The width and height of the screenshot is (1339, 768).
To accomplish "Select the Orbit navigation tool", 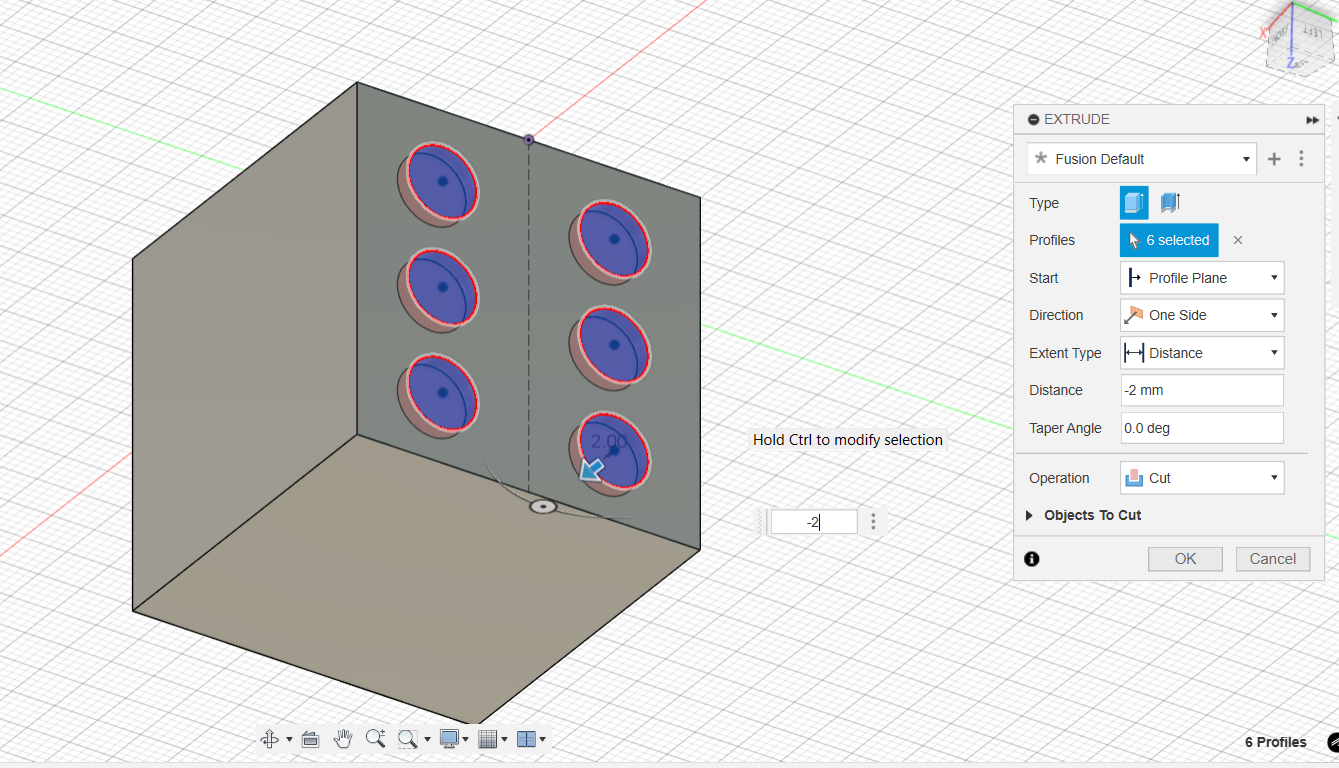I will click(269, 739).
